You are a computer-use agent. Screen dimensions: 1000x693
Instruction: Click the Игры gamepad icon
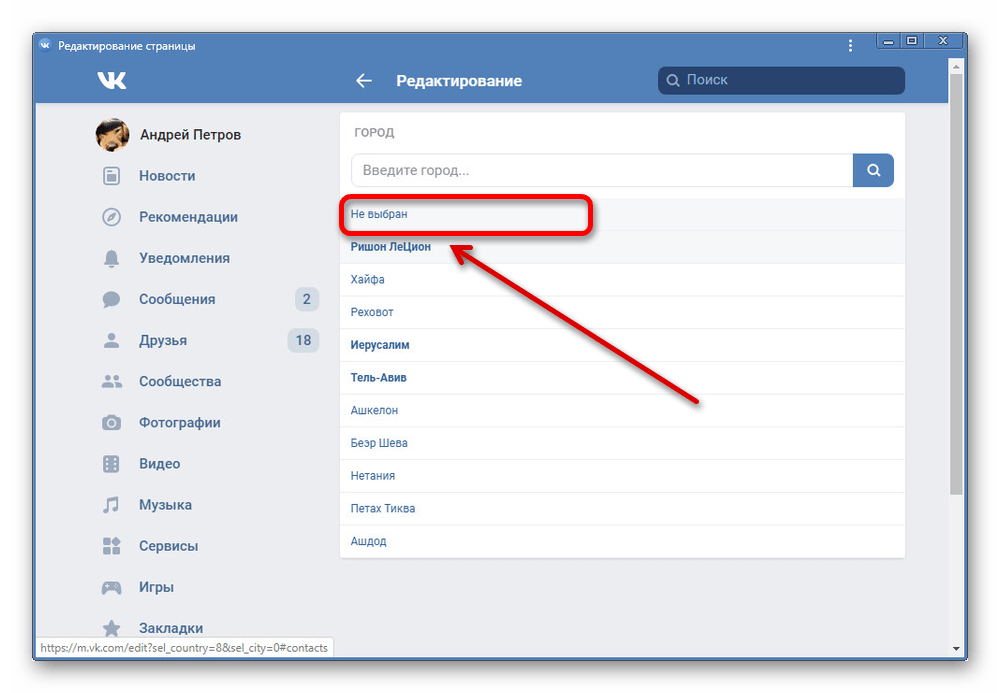coord(112,587)
